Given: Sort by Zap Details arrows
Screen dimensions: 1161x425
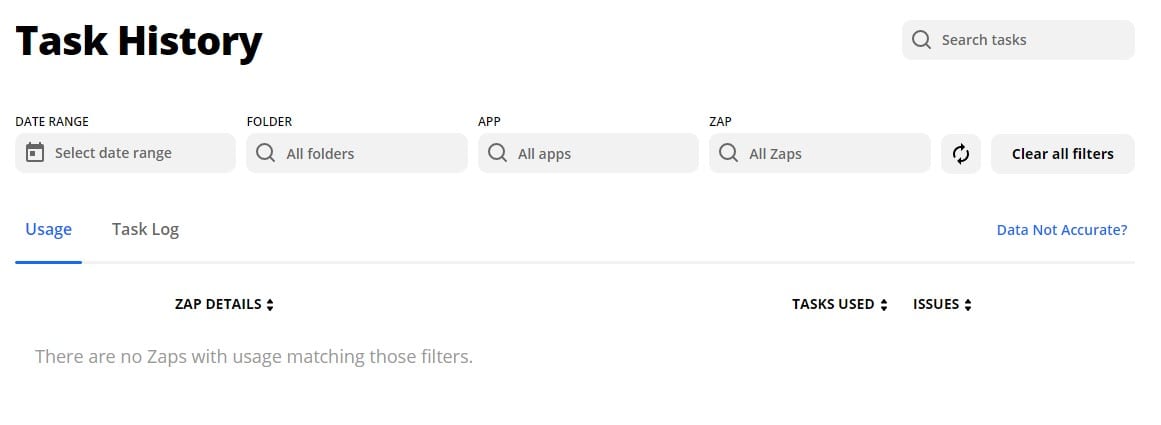Looking at the screenshot, I should pos(270,305).
